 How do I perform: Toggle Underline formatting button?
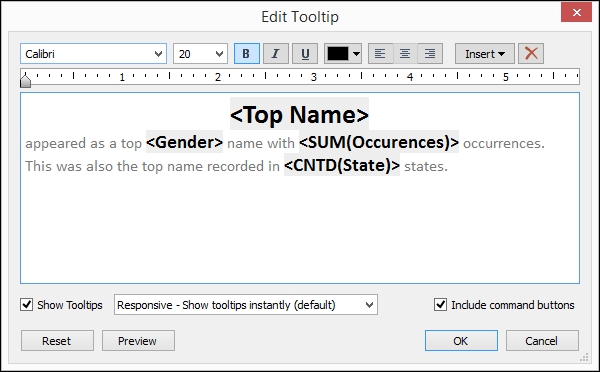(305, 54)
